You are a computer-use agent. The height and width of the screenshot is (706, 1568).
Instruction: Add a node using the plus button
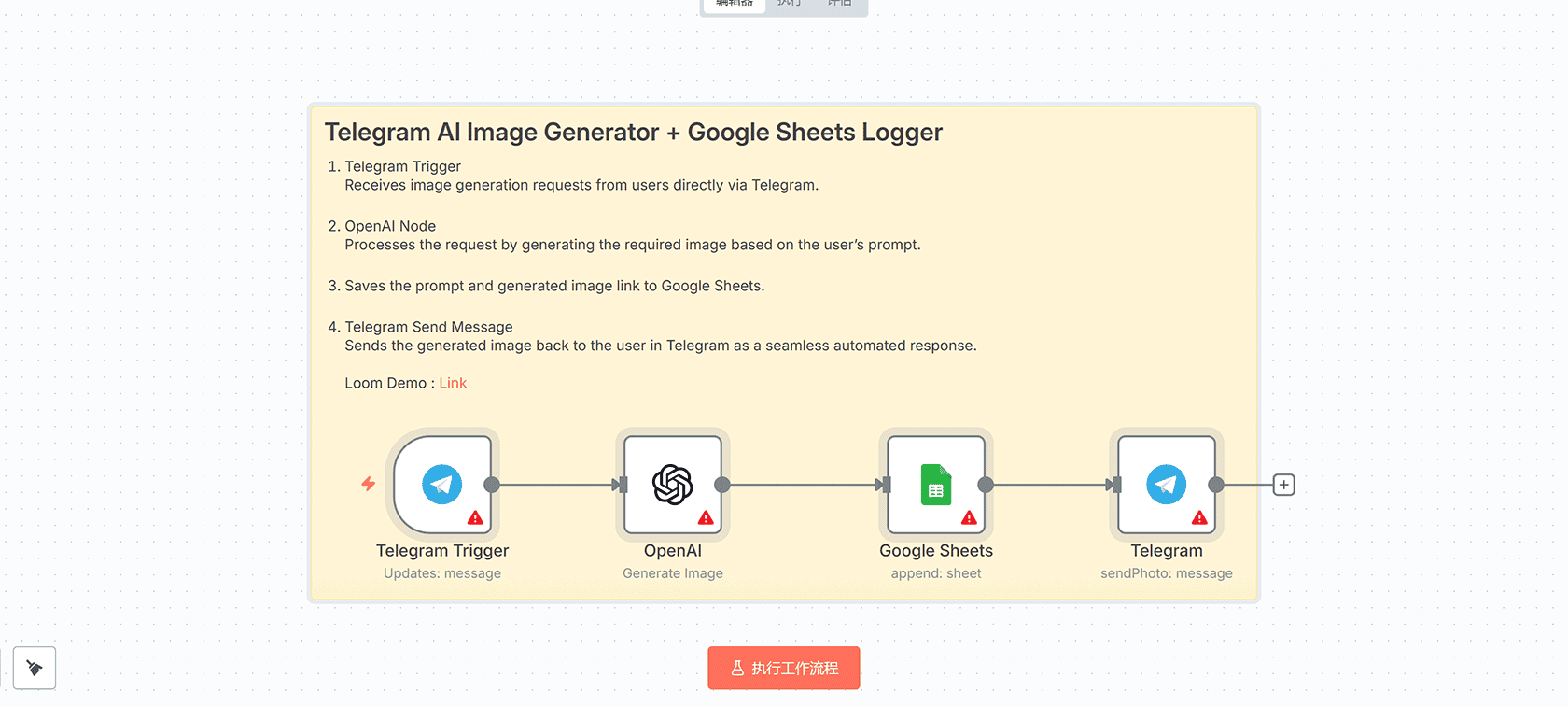click(1284, 485)
